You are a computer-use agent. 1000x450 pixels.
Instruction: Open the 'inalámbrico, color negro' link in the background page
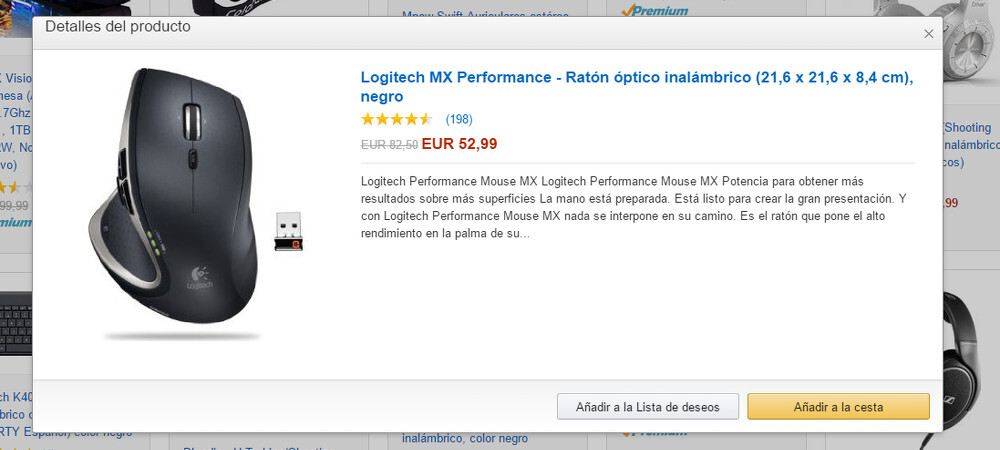click(x=465, y=439)
